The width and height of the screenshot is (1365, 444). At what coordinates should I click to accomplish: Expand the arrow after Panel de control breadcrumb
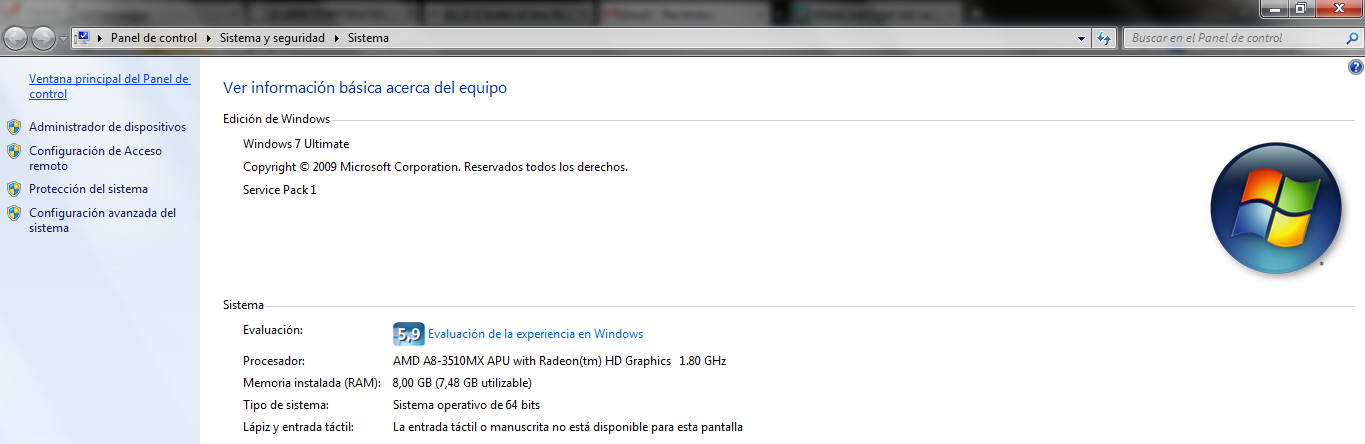click(210, 38)
